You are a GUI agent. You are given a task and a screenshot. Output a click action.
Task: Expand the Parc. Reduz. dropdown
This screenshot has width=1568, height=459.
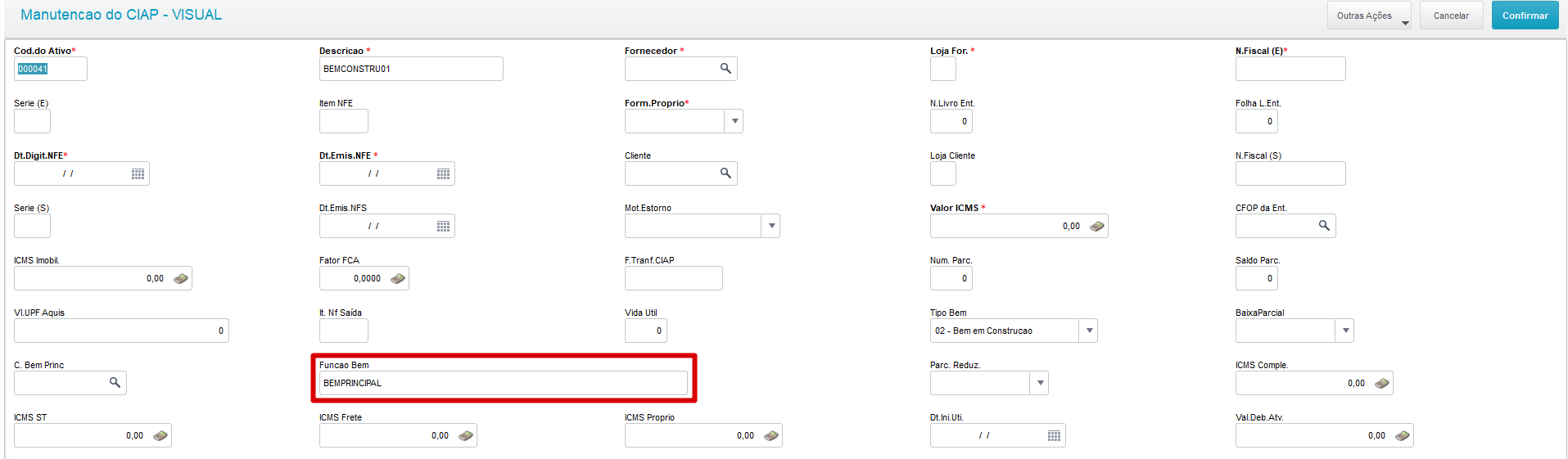click(1040, 383)
